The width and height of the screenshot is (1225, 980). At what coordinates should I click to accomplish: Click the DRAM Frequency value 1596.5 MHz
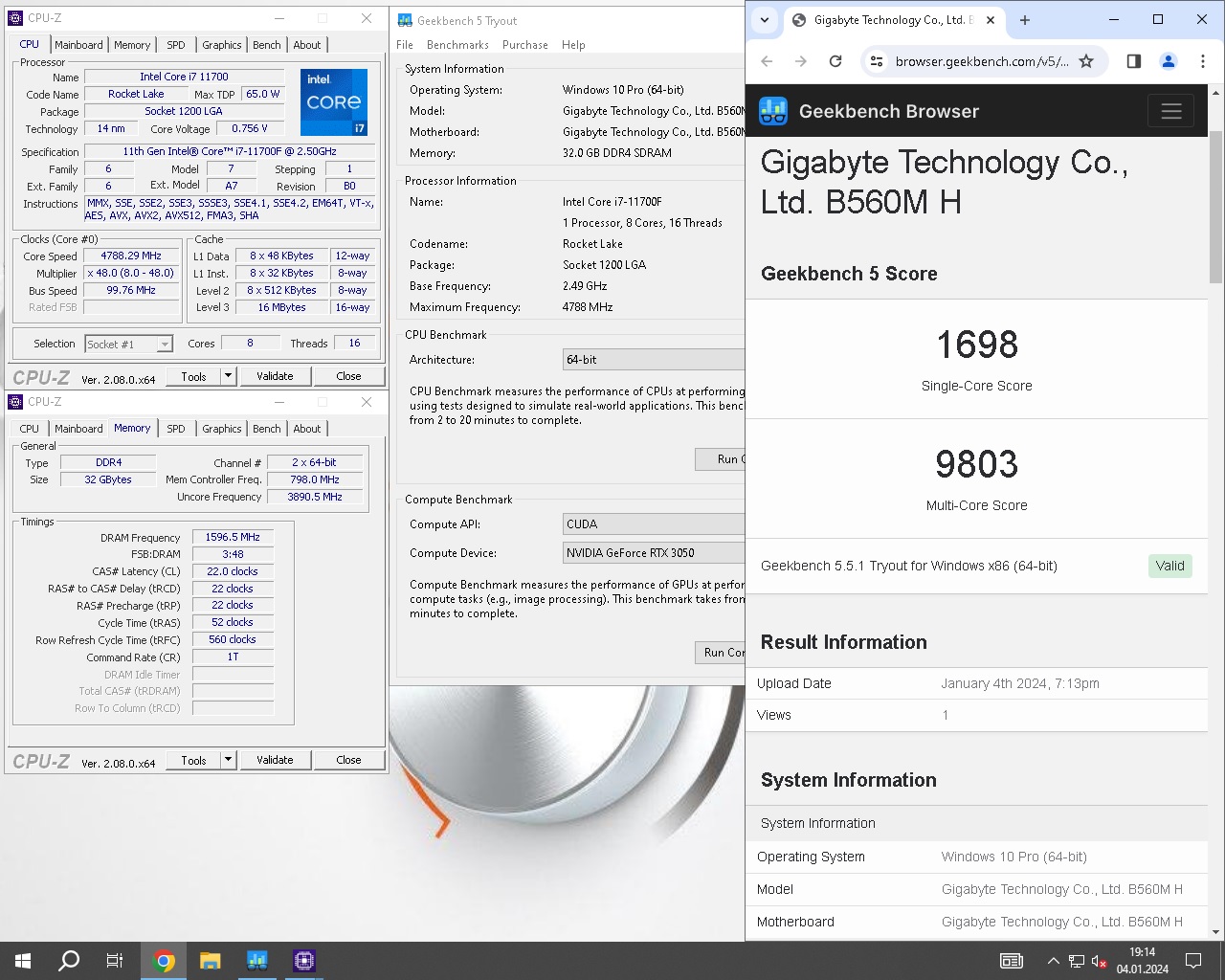(x=233, y=538)
